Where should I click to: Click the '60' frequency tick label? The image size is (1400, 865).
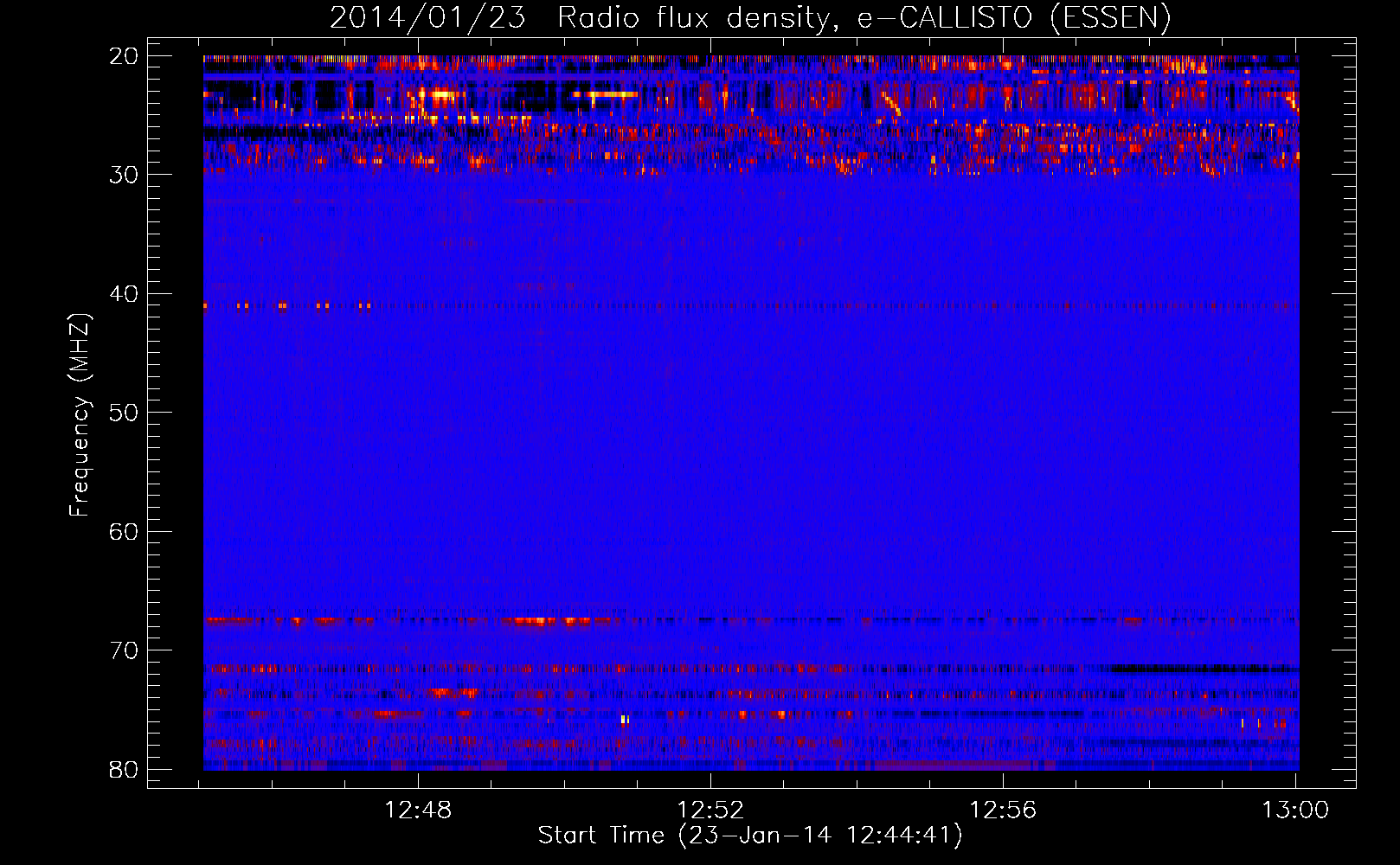[x=124, y=532]
